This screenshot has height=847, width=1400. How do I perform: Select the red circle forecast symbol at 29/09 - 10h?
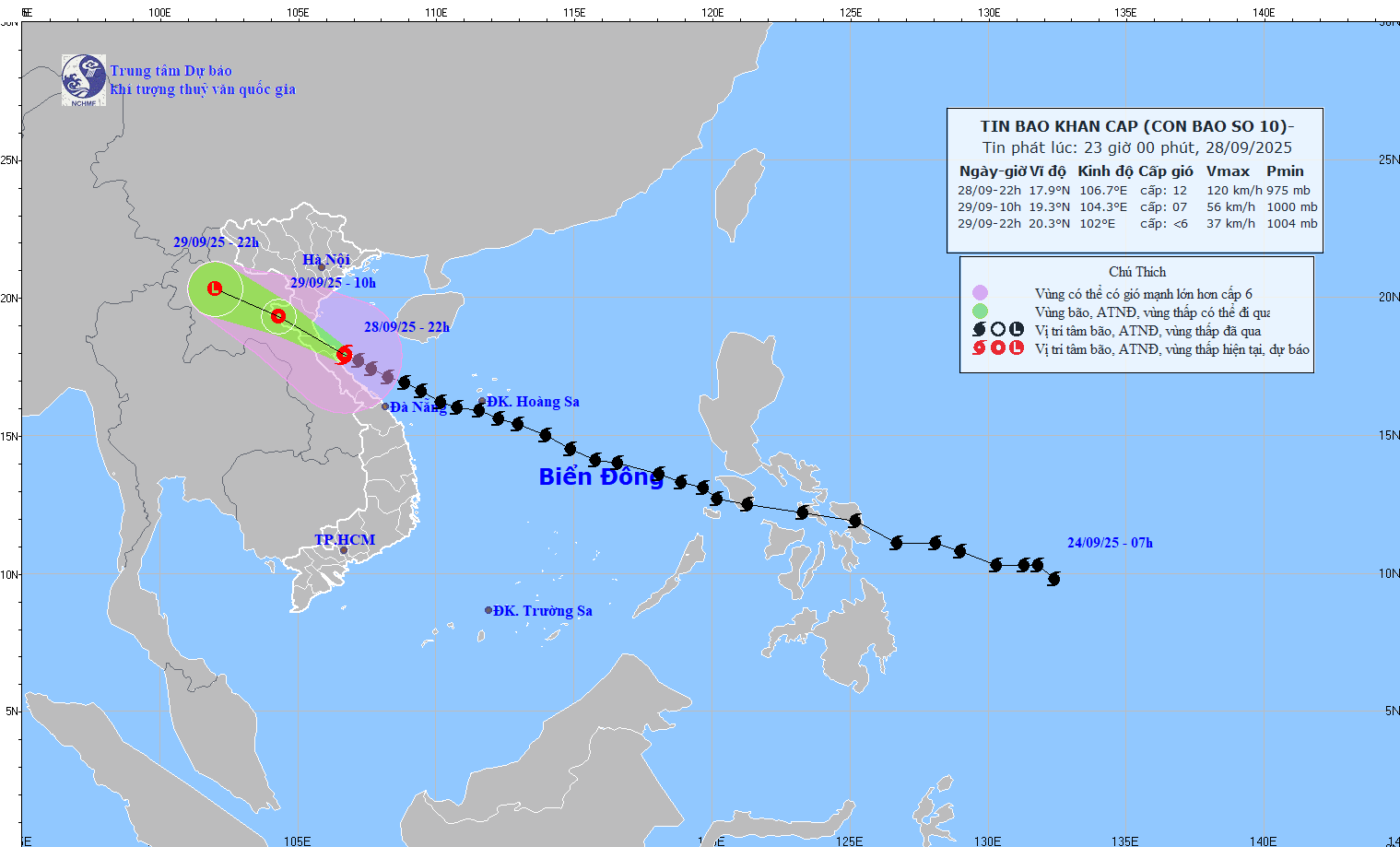coord(278,315)
